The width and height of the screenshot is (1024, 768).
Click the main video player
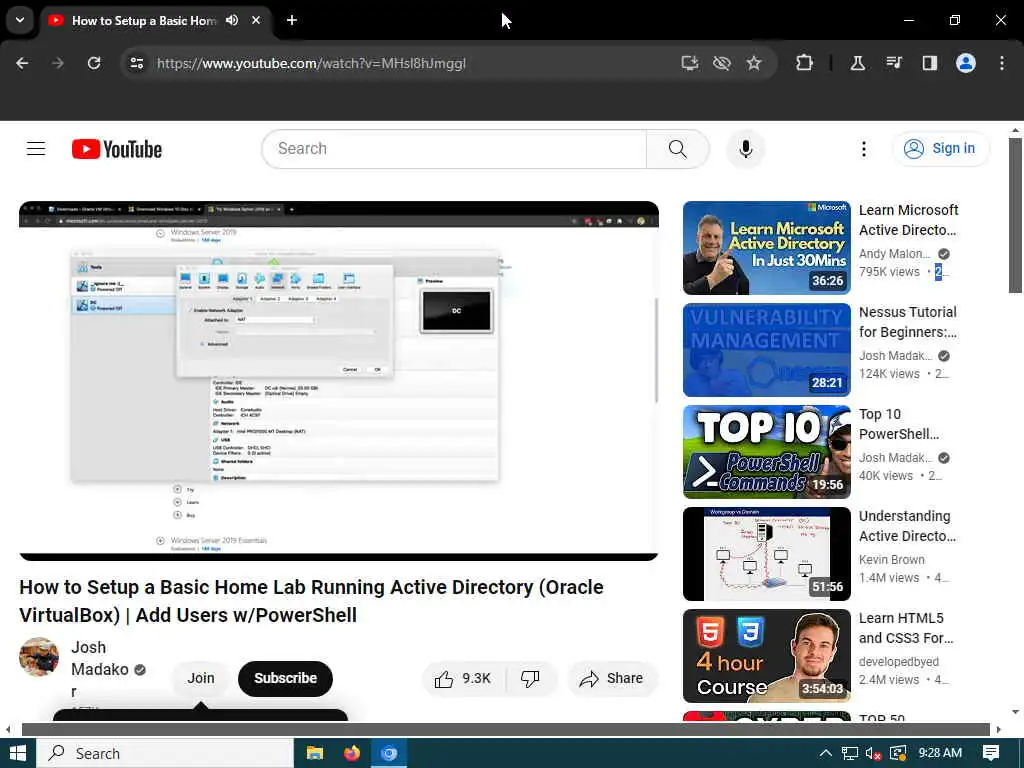339,381
